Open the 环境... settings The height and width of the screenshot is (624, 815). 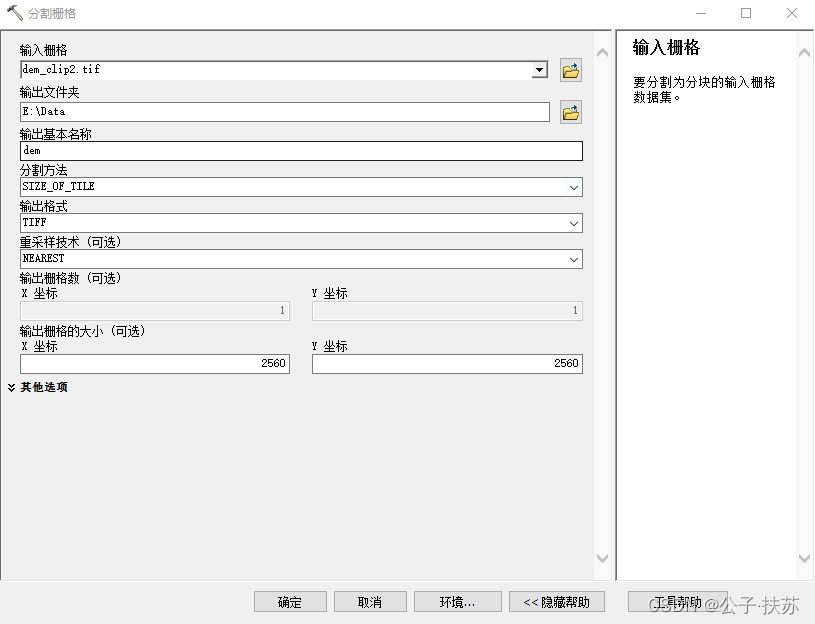[x=458, y=602]
